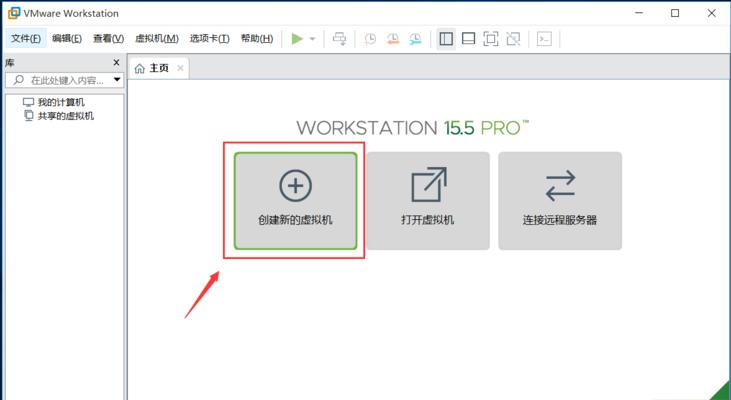
Task: Toggle the thumbnail bar view icon
Action: (x=469, y=39)
